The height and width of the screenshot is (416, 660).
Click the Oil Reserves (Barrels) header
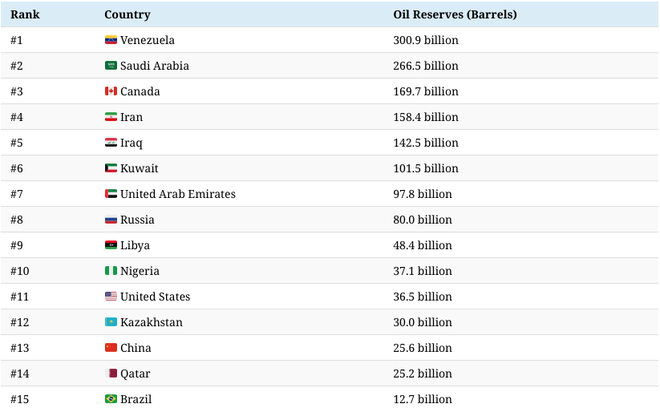point(455,15)
